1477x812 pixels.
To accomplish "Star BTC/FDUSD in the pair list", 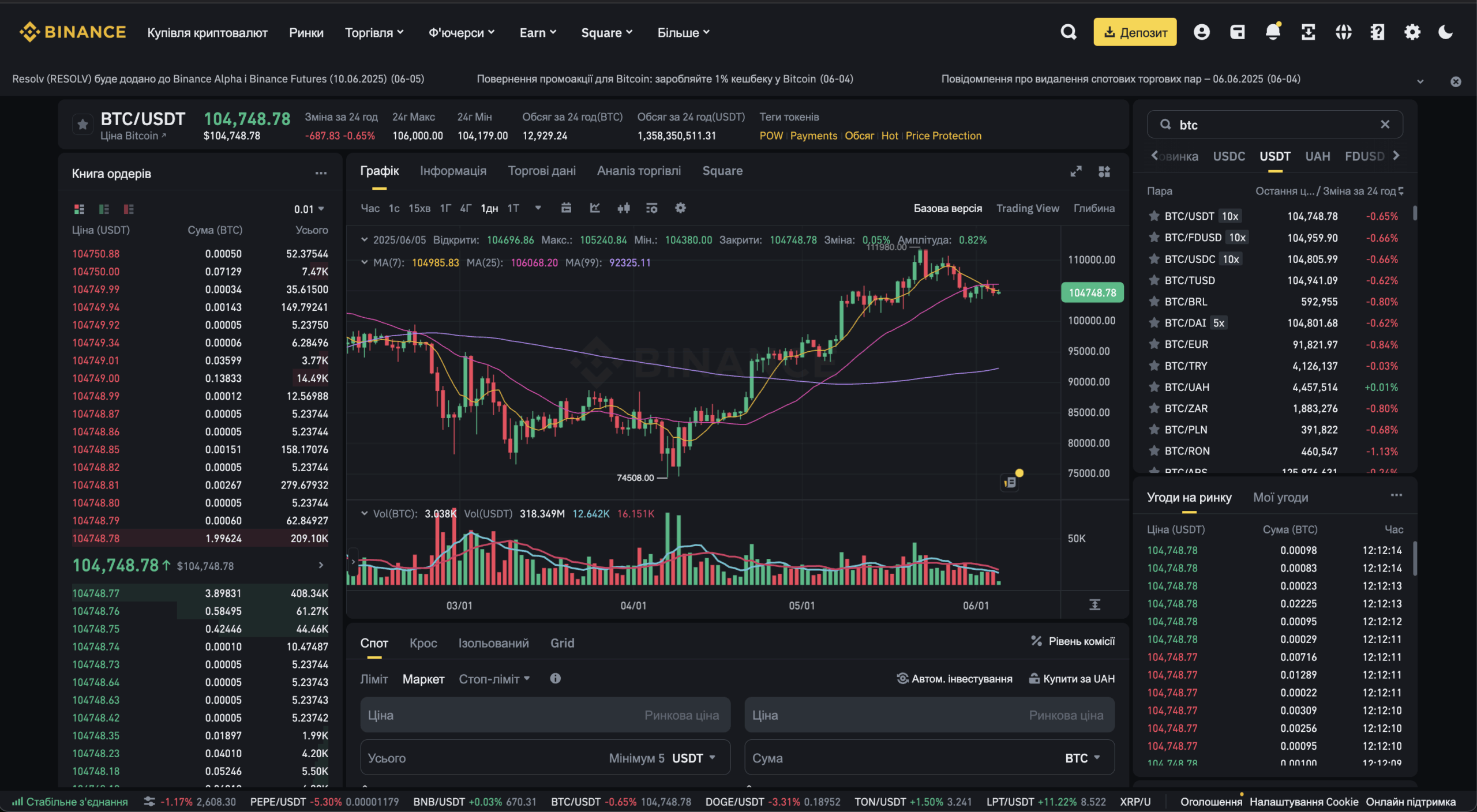I will (1154, 238).
